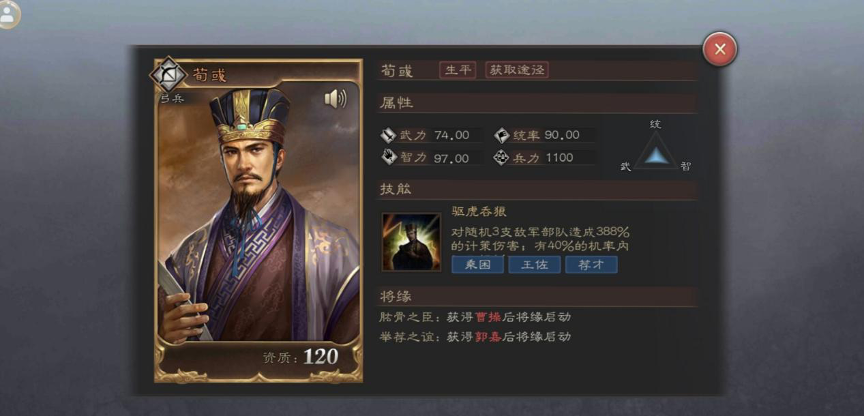Image resolution: width=864 pixels, height=416 pixels.
Task: Click the archer troop type emblem
Action: tap(169, 74)
